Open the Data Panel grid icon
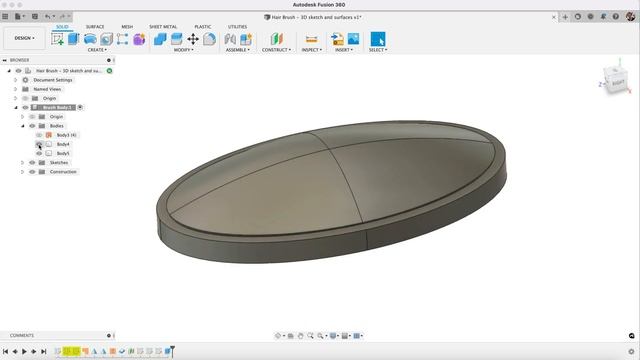This screenshot has height=360, width=640. [5, 17]
